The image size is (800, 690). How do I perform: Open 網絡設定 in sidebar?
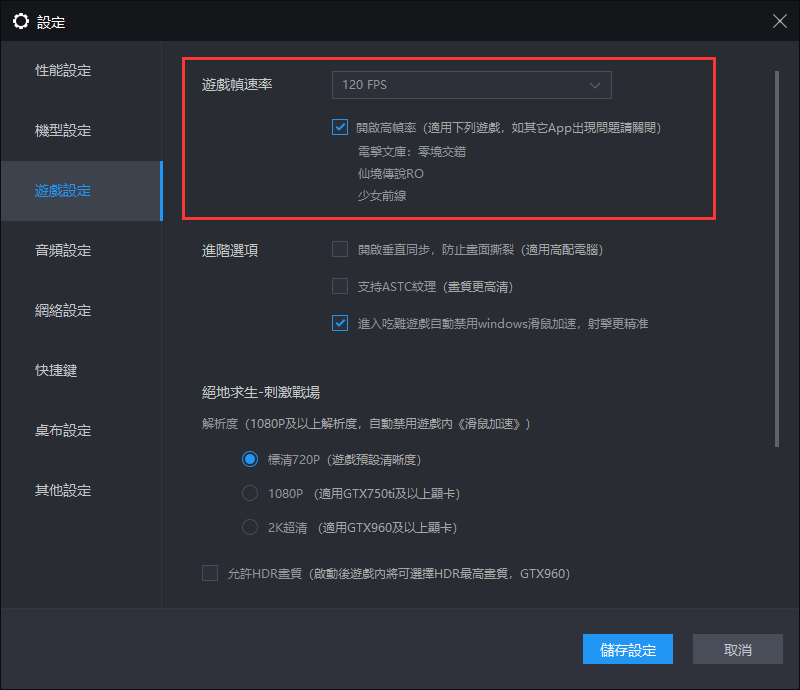pyautogui.click(x=63, y=311)
